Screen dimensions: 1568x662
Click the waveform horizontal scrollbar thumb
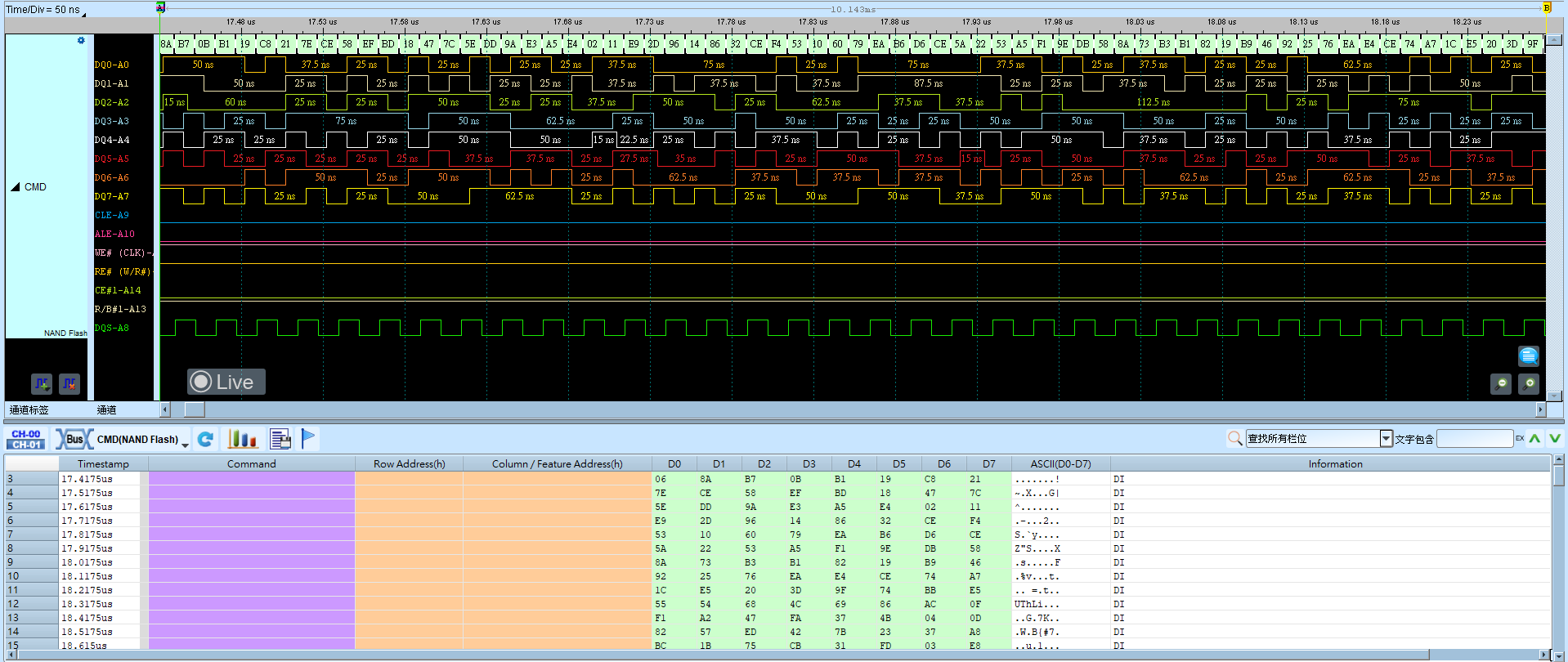tap(195, 409)
